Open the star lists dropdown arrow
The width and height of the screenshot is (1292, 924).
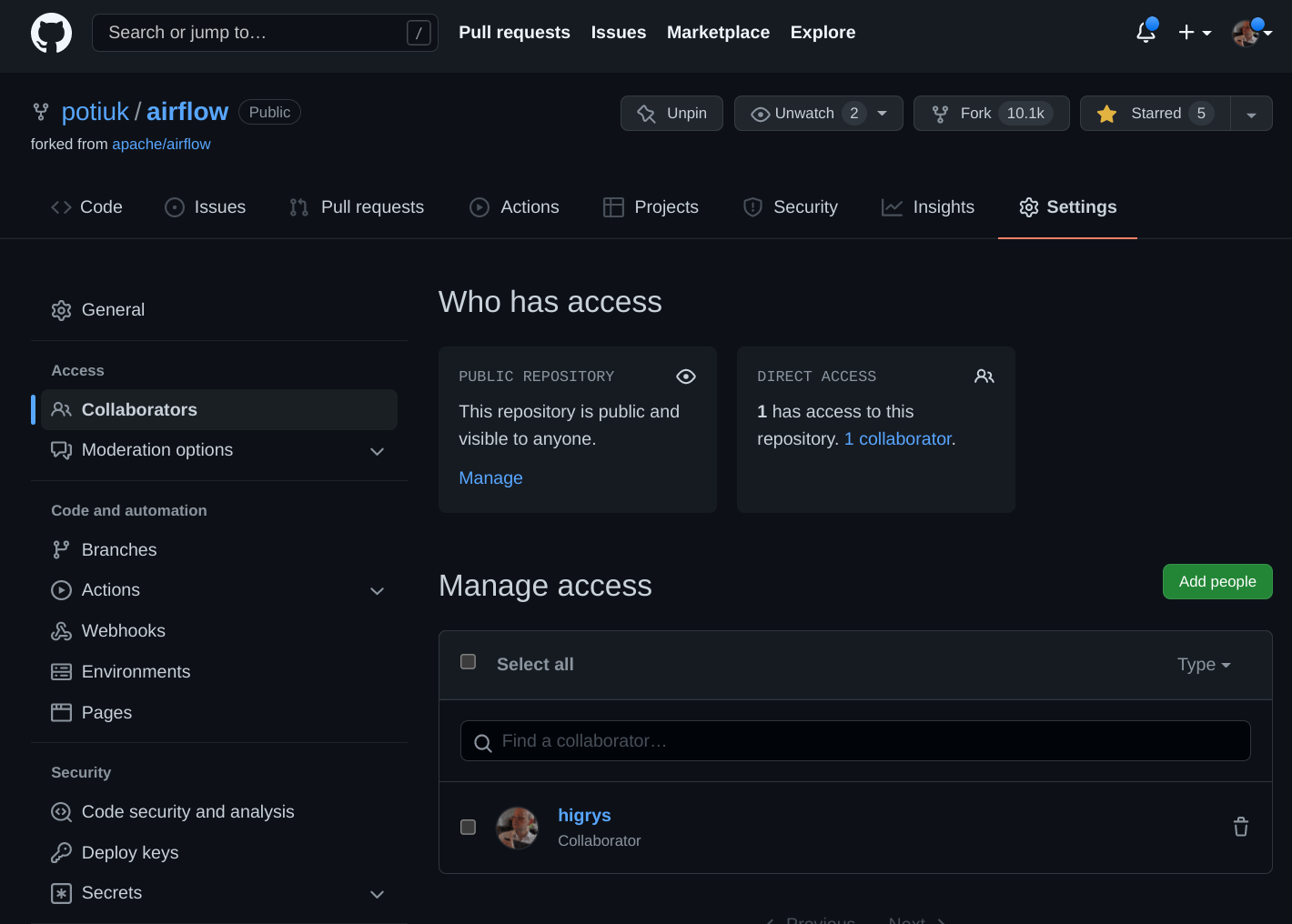pyautogui.click(x=1251, y=114)
